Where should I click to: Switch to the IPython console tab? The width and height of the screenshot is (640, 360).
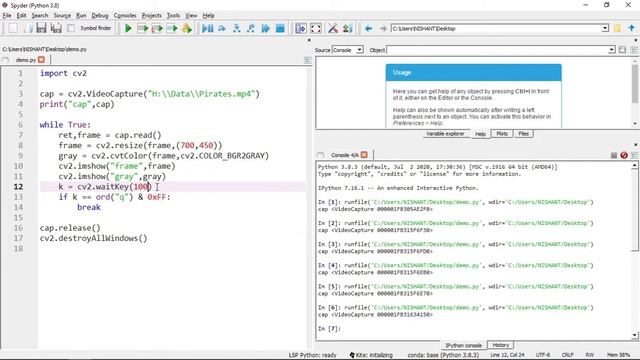(463, 345)
